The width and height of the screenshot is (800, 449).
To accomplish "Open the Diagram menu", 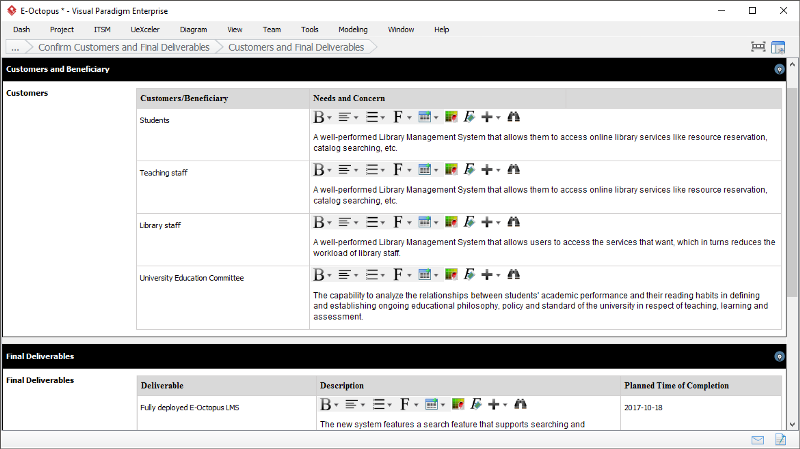I will tap(193, 30).
